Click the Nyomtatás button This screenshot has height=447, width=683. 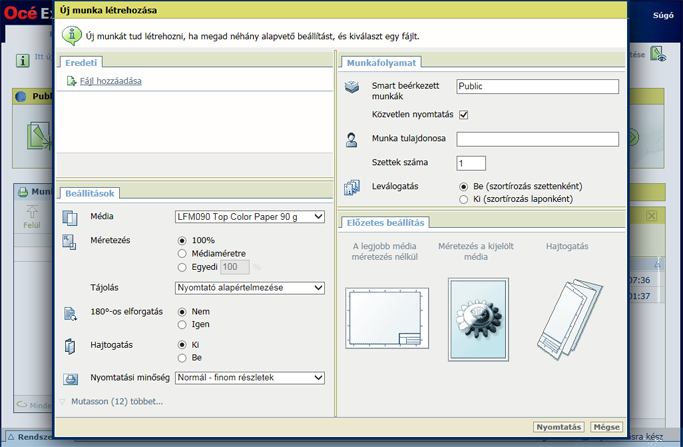[x=559, y=427]
